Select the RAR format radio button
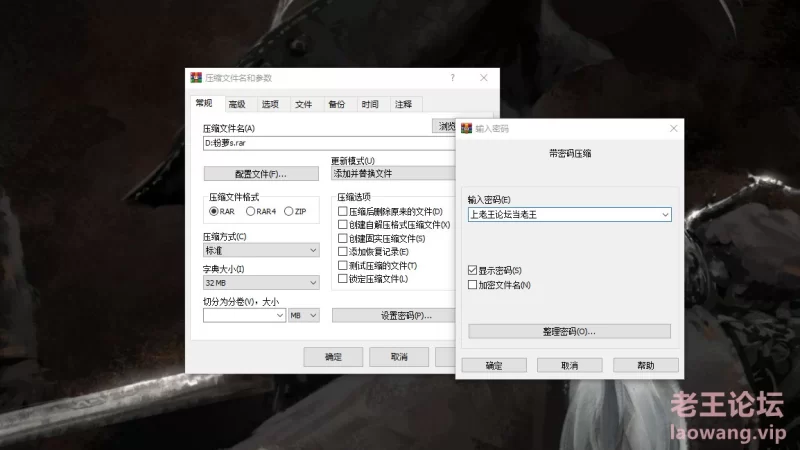 [x=214, y=211]
